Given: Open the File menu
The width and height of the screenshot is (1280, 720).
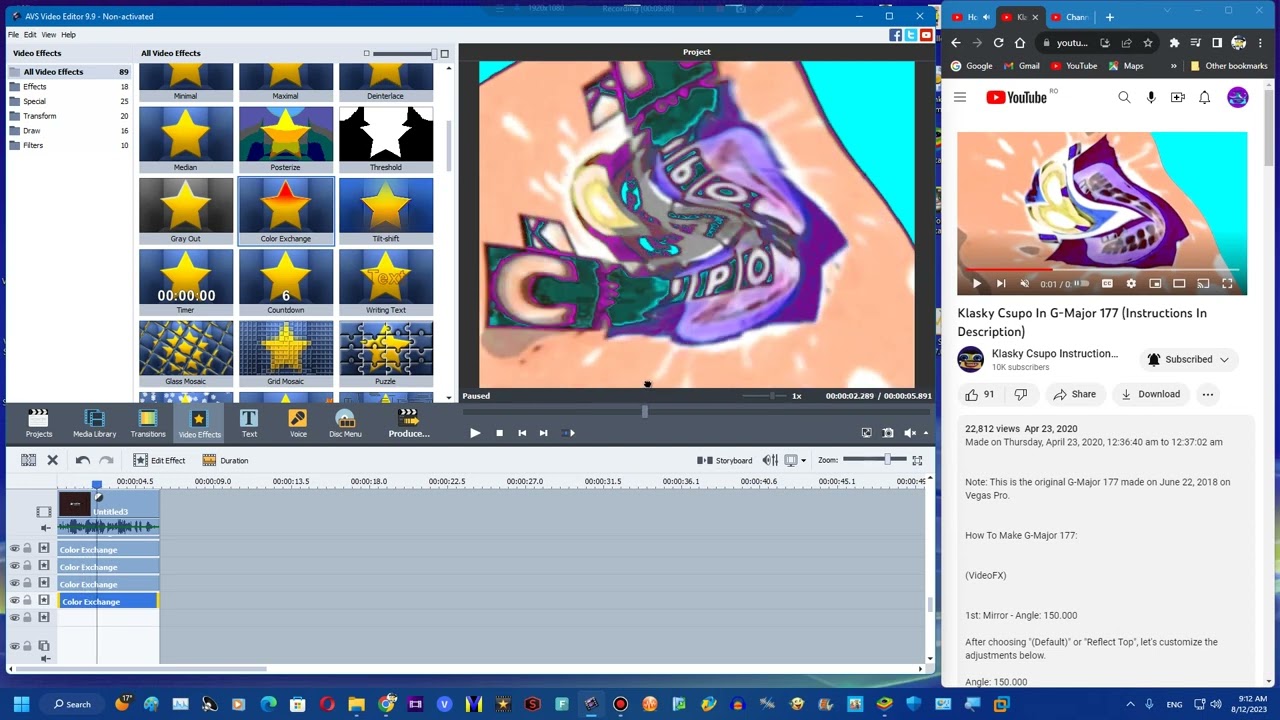Looking at the screenshot, I should 14,35.
